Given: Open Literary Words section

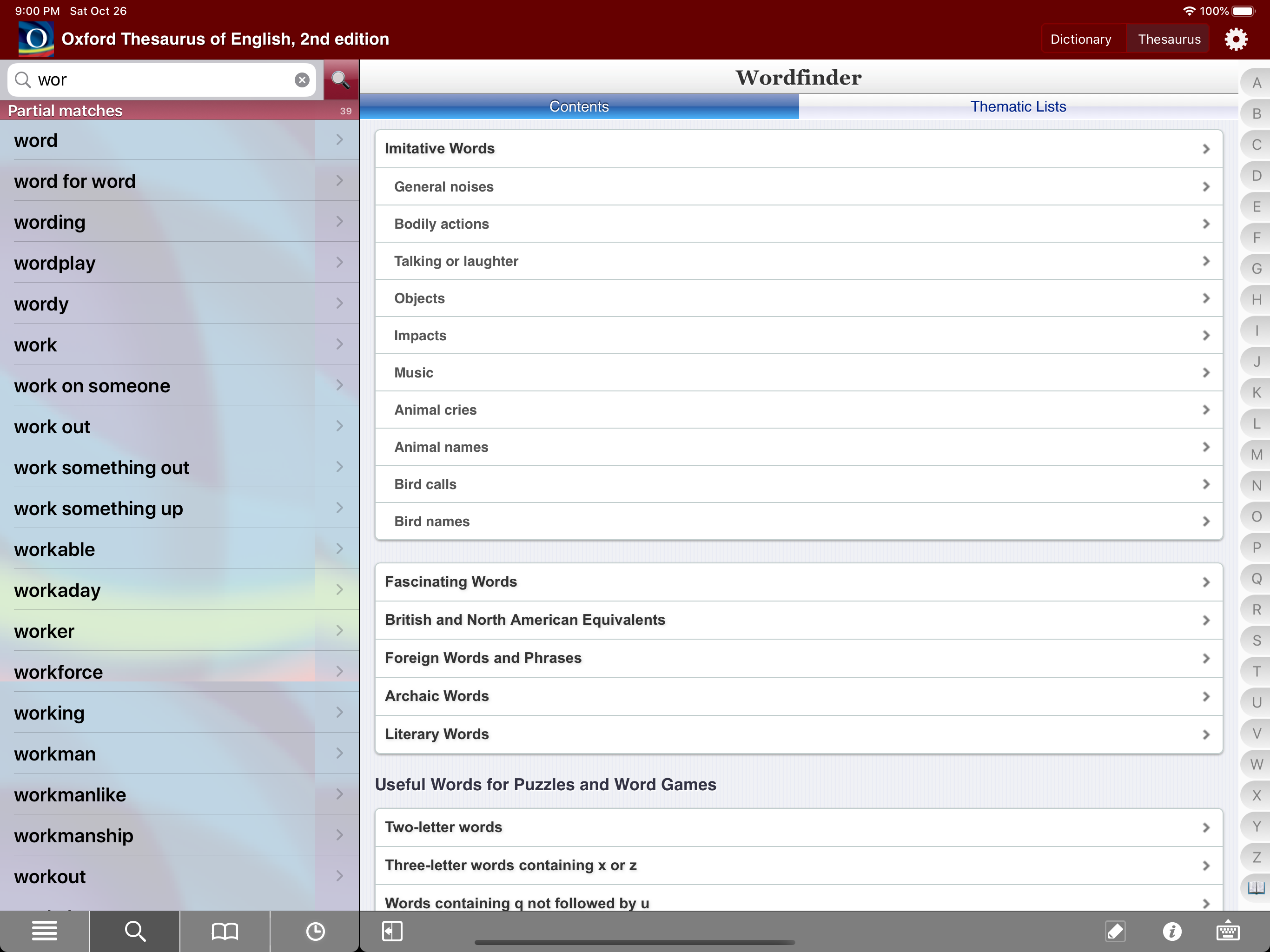Looking at the screenshot, I should [x=799, y=734].
